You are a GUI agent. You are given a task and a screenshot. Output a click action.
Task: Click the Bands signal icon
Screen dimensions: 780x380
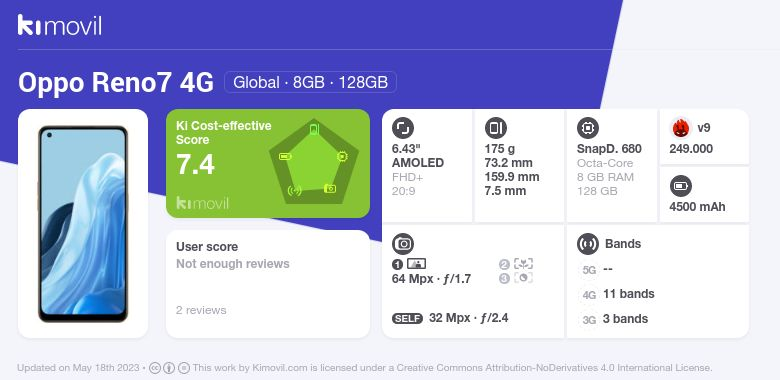pyautogui.click(x=588, y=244)
